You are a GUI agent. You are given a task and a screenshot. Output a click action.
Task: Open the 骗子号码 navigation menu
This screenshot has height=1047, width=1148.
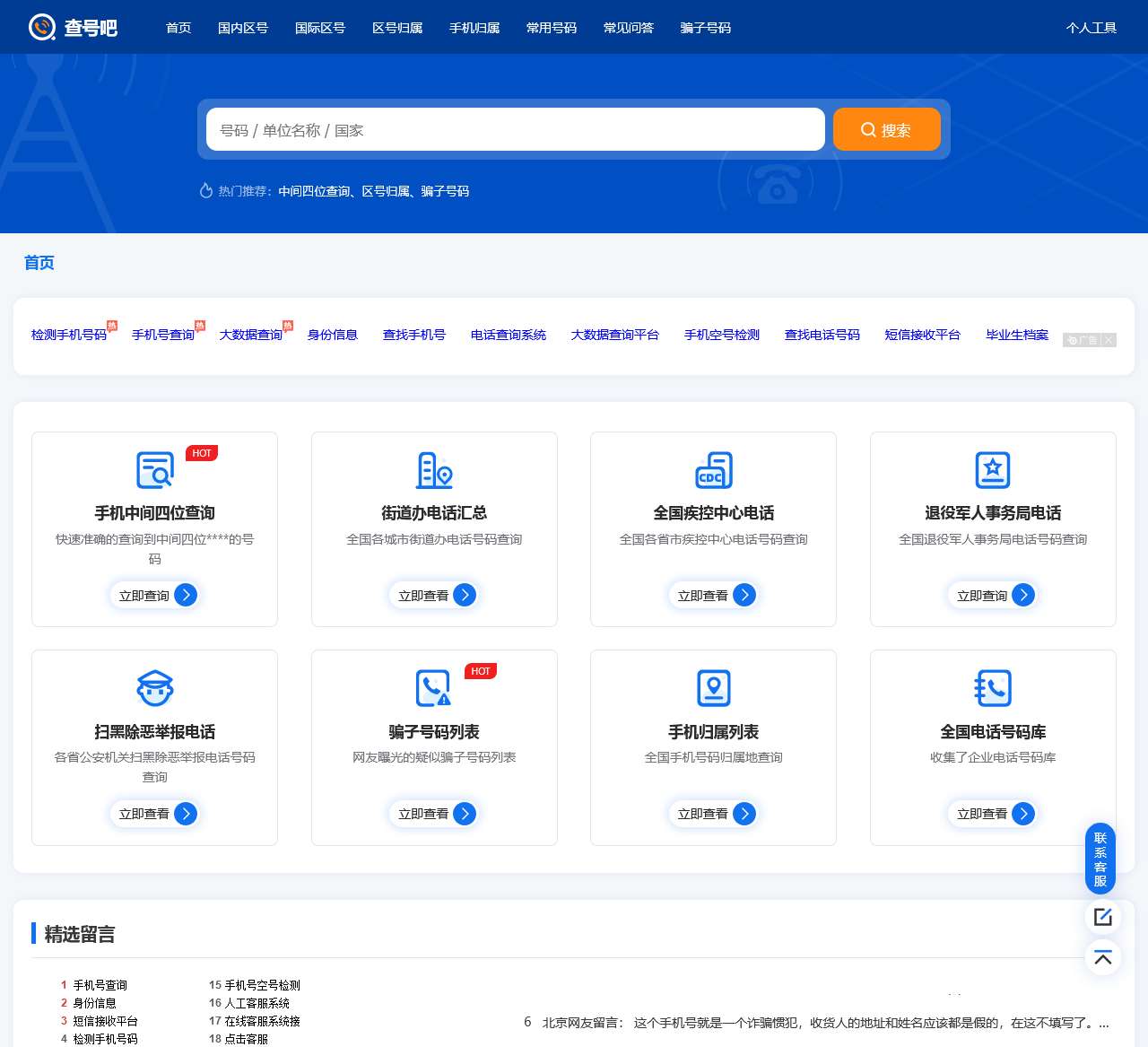click(x=705, y=28)
